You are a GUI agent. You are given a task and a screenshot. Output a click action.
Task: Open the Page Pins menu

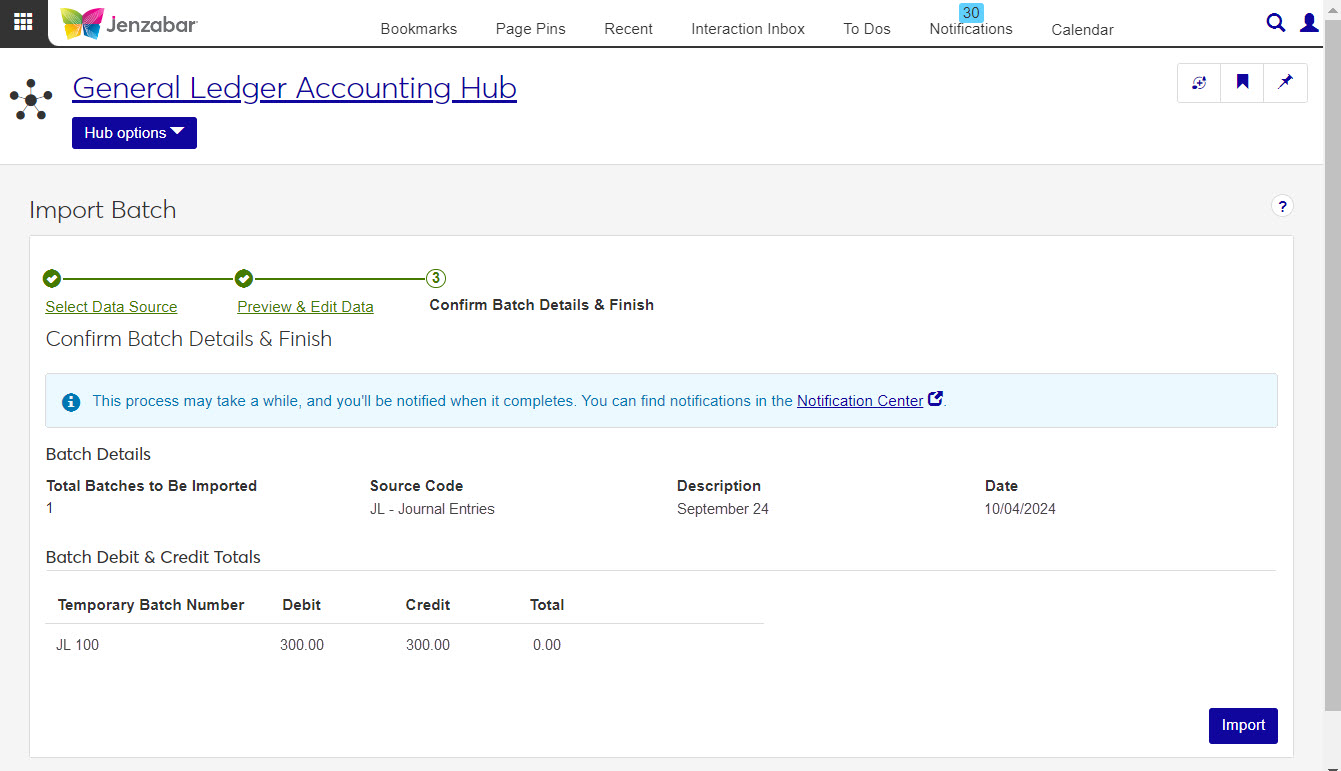coord(530,29)
